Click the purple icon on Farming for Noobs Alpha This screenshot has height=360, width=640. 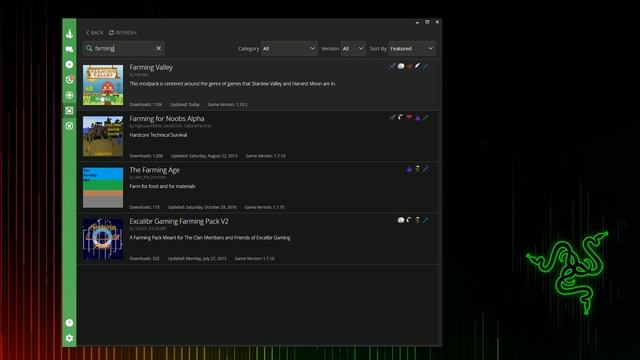418,118
